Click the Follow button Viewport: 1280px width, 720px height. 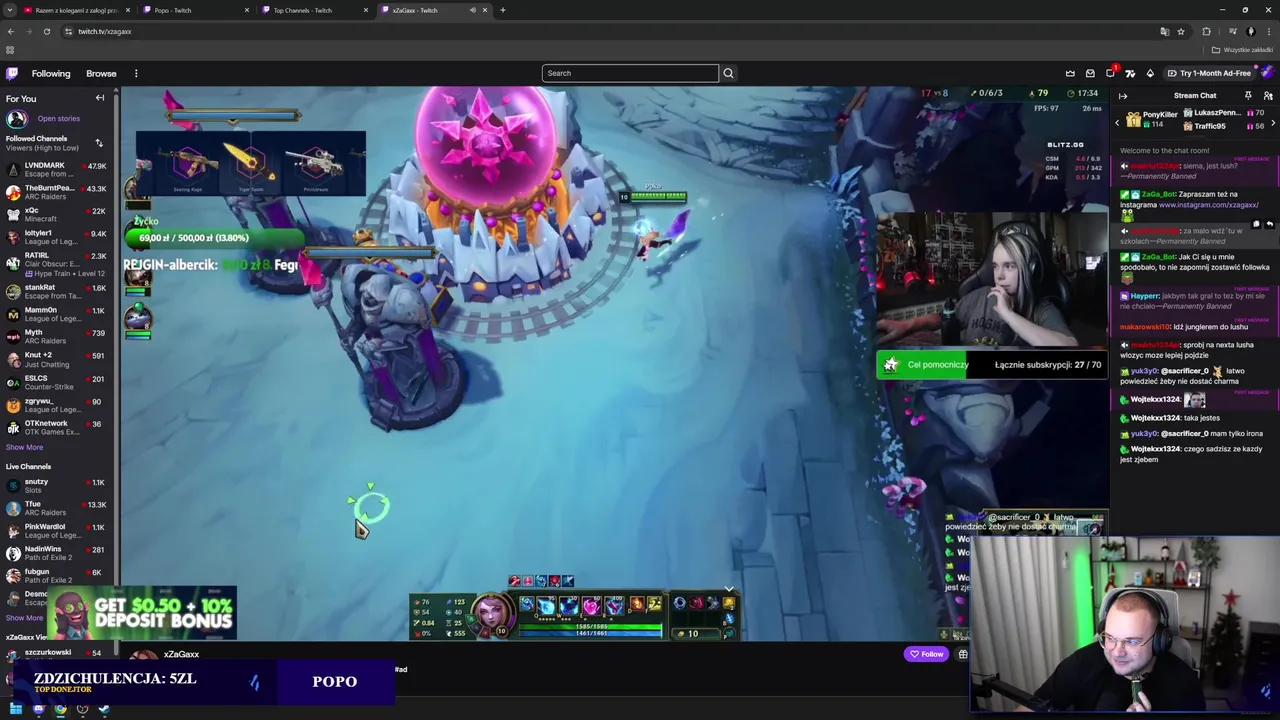(926, 654)
